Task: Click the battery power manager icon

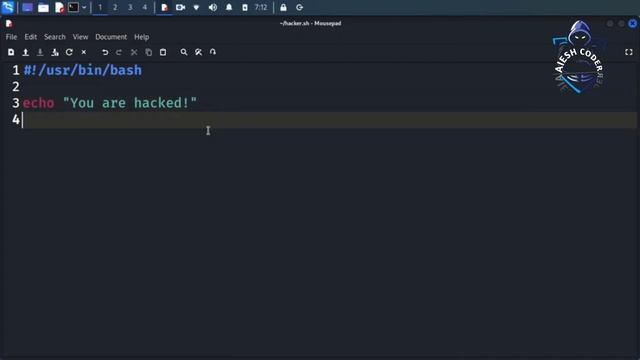Action: click(x=245, y=7)
